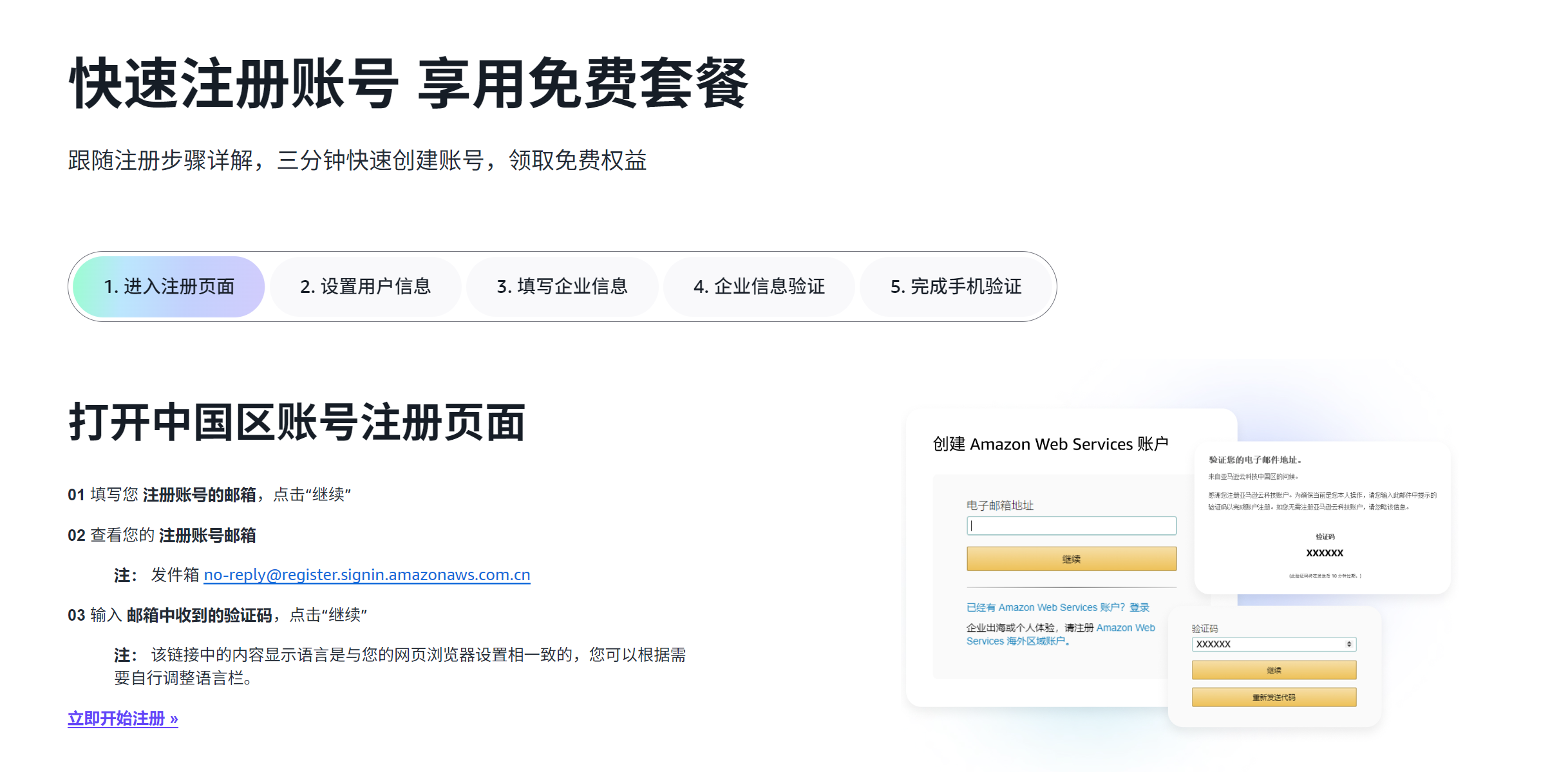
Task: Click the 重新发送代码 button
Action: [x=1273, y=697]
